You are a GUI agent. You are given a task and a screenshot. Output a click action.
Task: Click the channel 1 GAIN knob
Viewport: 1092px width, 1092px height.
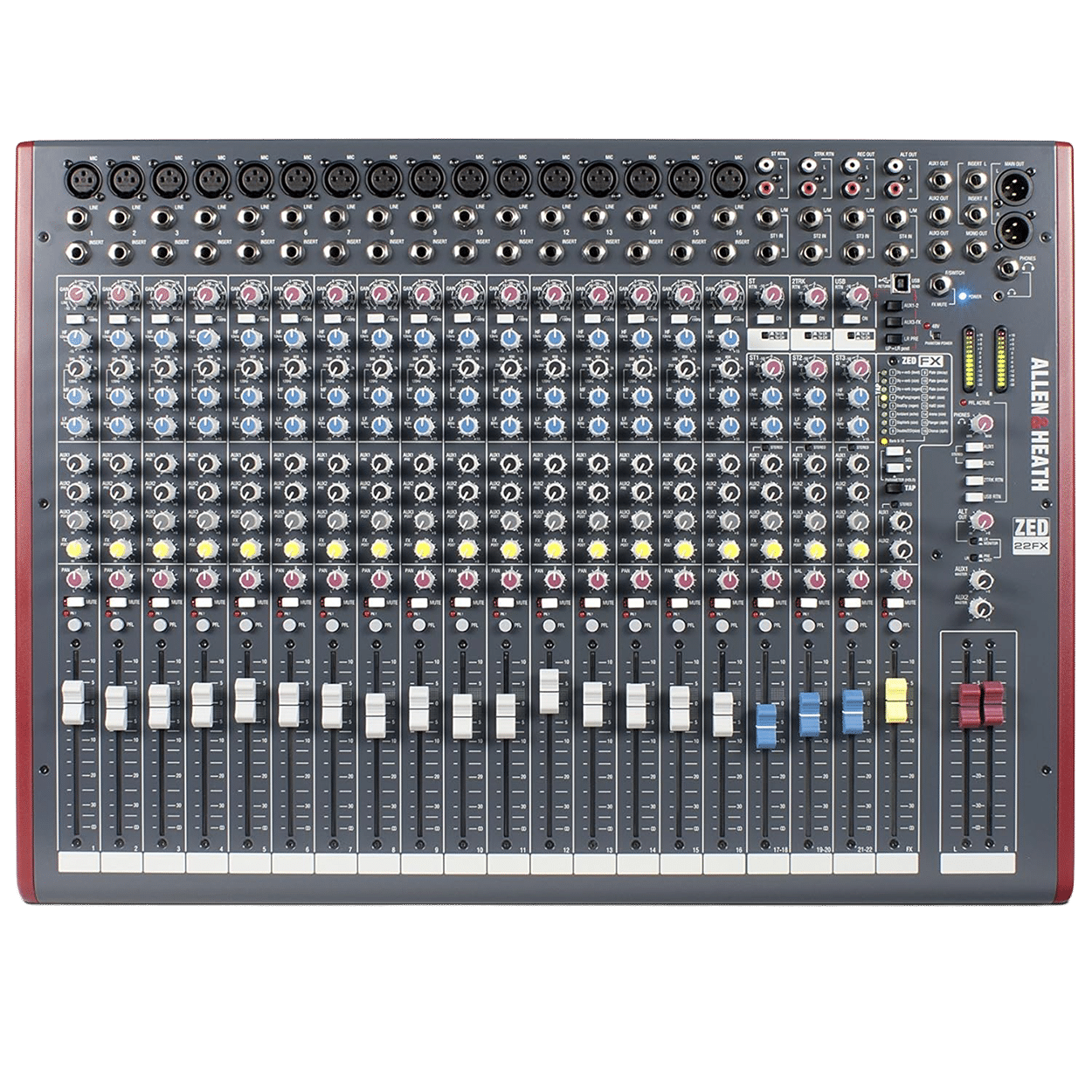[x=78, y=294]
